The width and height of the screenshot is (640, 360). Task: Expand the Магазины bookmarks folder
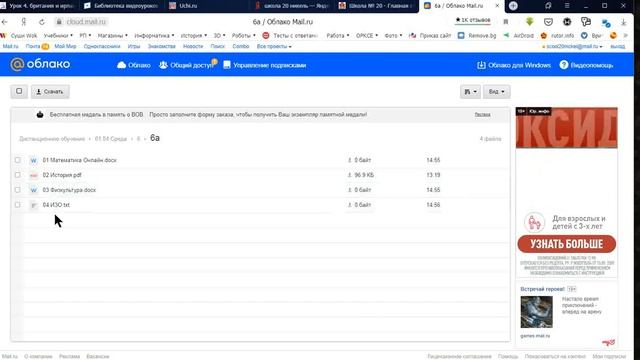click(112, 36)
